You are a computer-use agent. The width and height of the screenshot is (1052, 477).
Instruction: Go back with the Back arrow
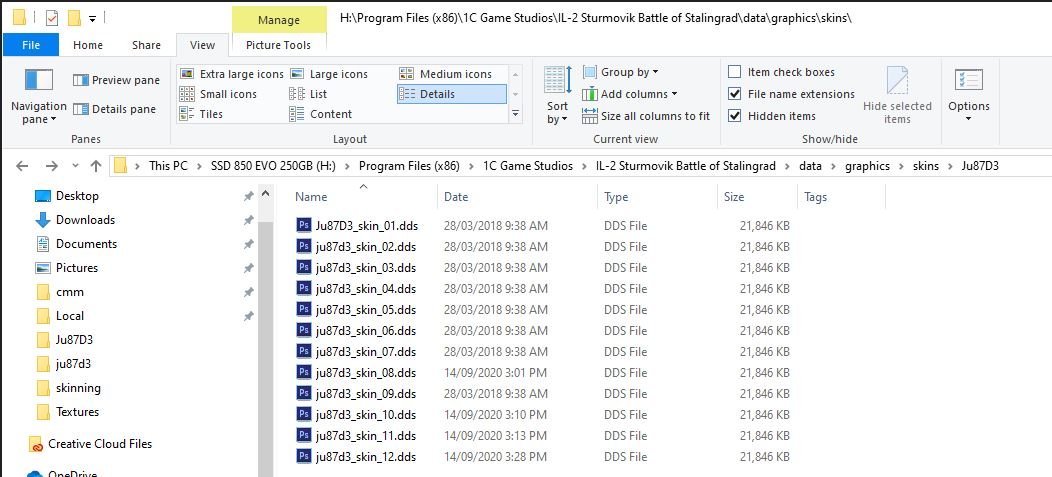[x=22, y=166]
